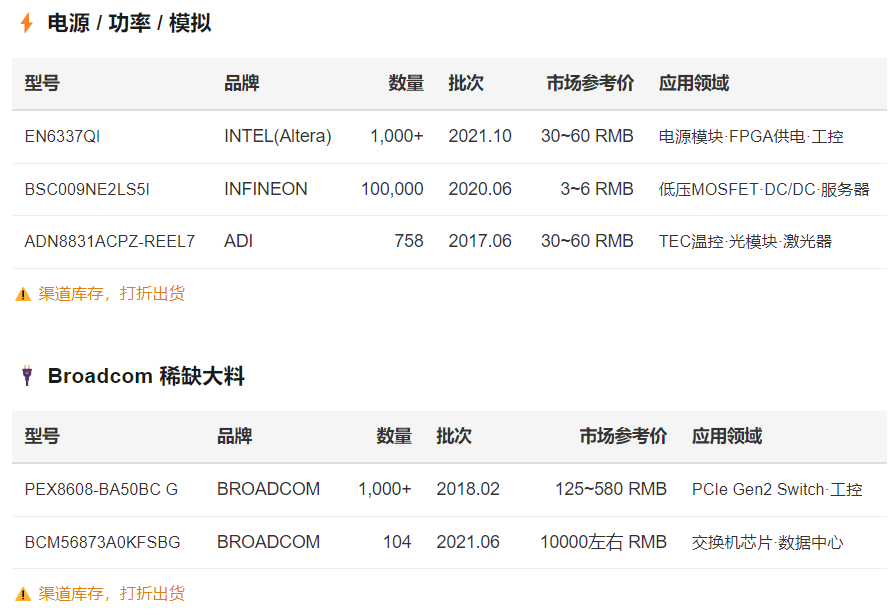The width and height of the screenshot is (891, 615).
Task: Select BROADCOM brand in PEX8608 row
Action: (268, 489)
